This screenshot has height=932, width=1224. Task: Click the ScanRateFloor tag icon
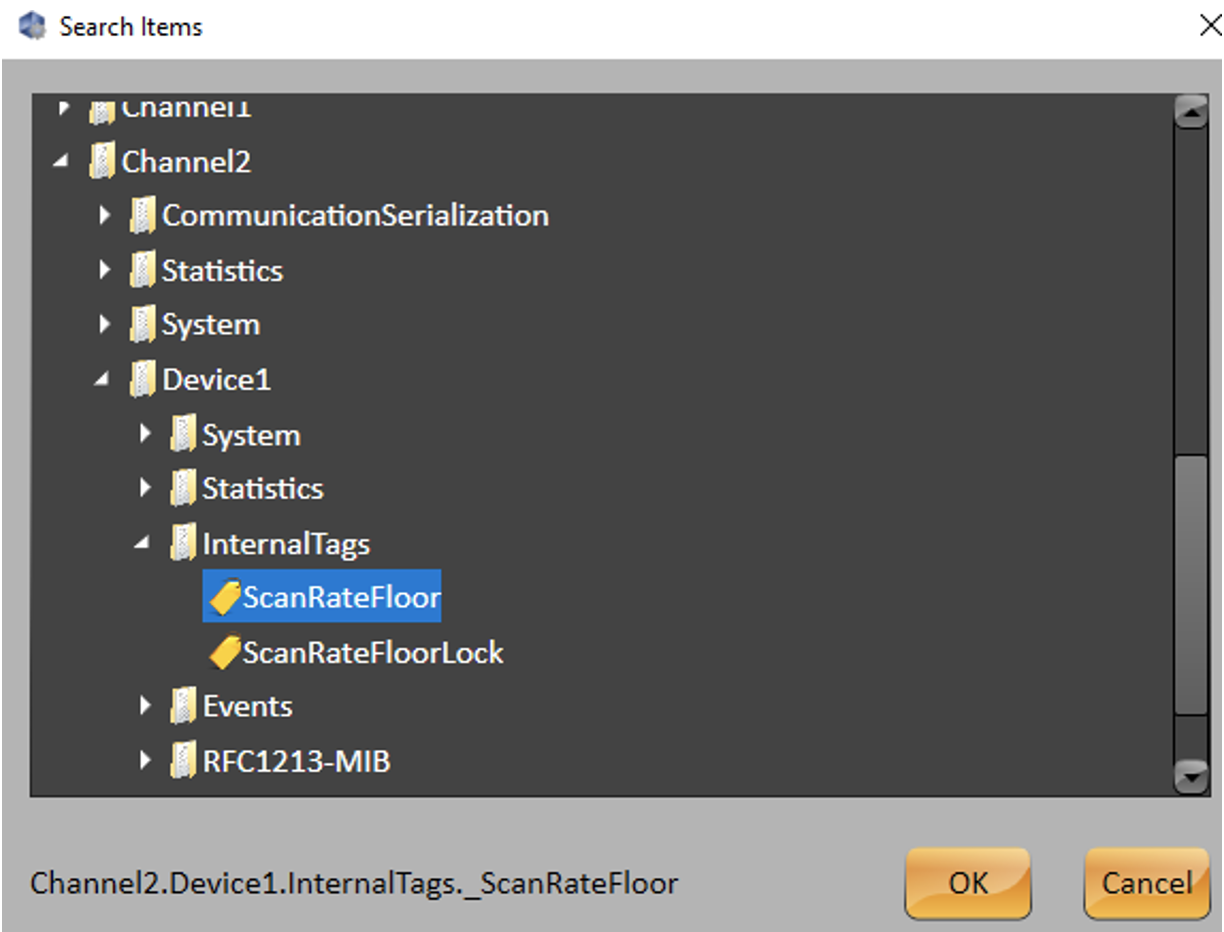pyautogui.click(x=224, y=598)
